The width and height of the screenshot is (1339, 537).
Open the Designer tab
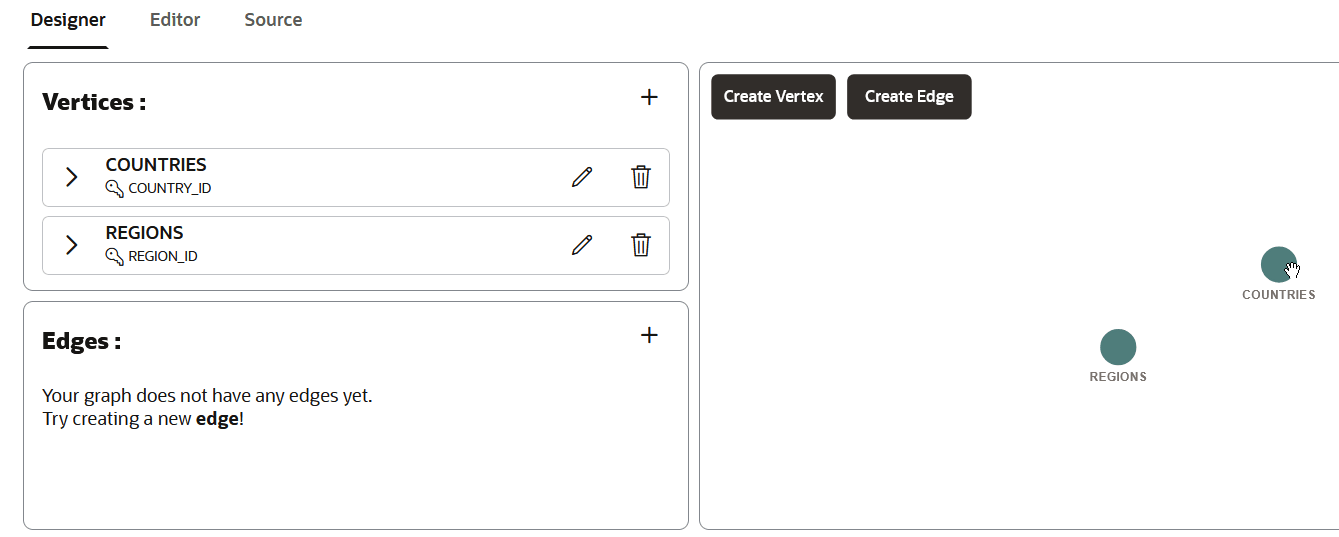68,20
